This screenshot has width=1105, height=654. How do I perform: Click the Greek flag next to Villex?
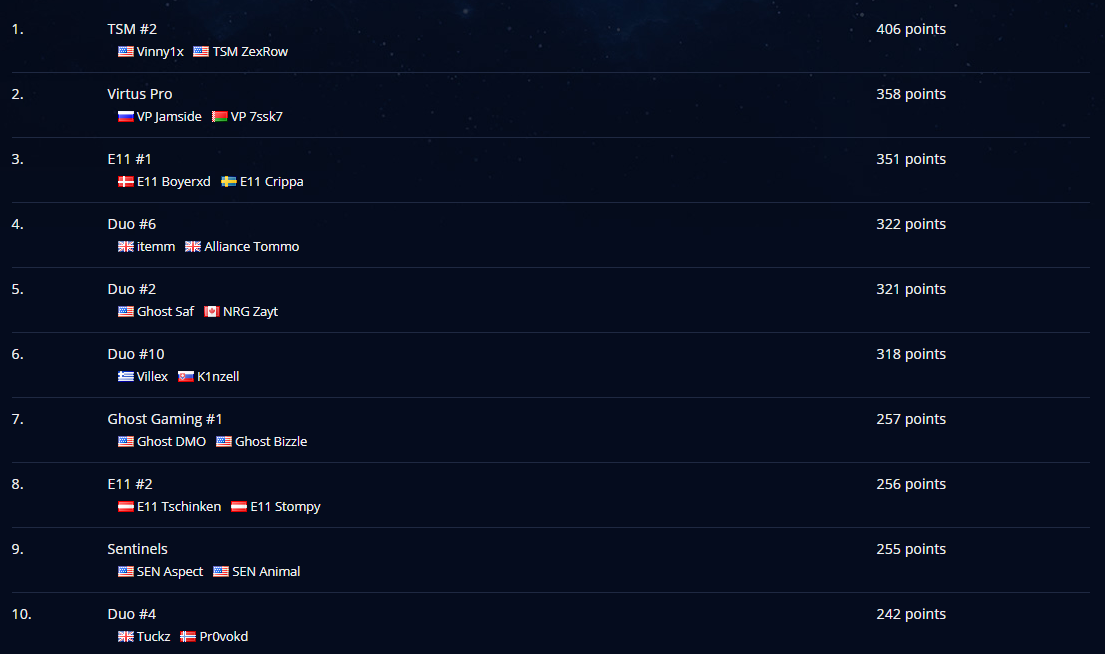pyautogui.click(x=125, y=376)
